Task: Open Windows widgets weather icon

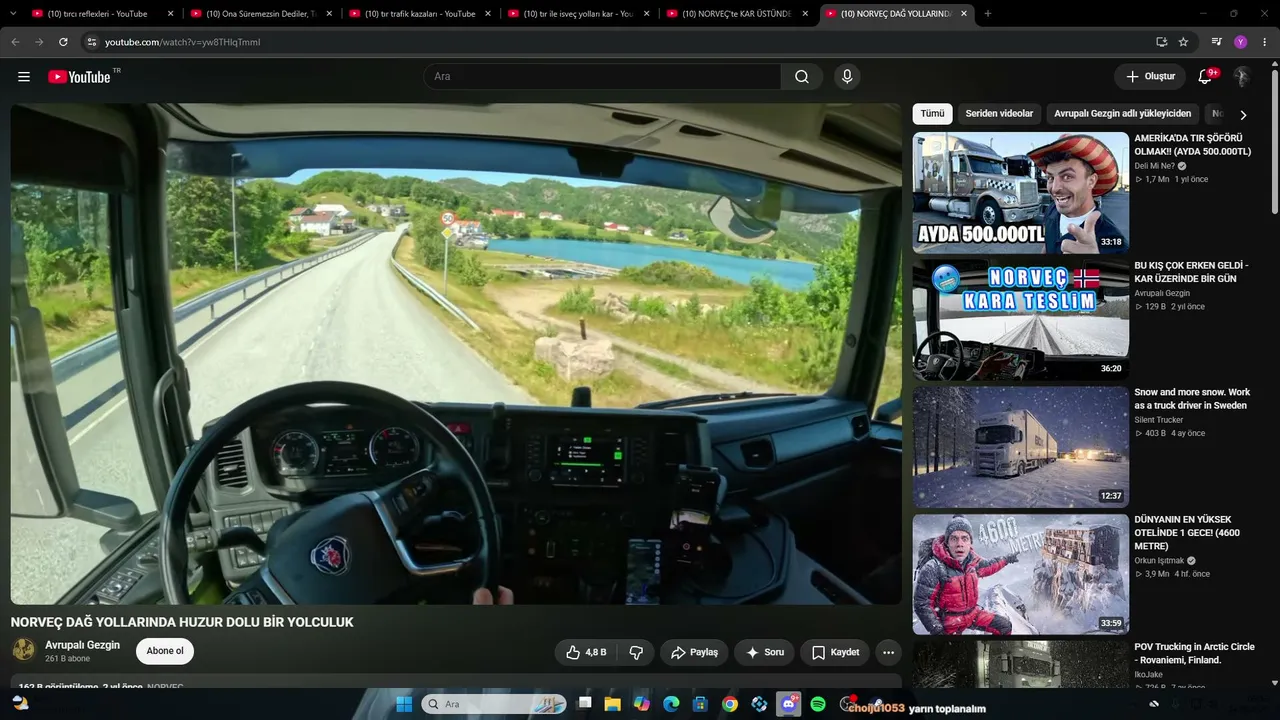Action: click(20, 704)
